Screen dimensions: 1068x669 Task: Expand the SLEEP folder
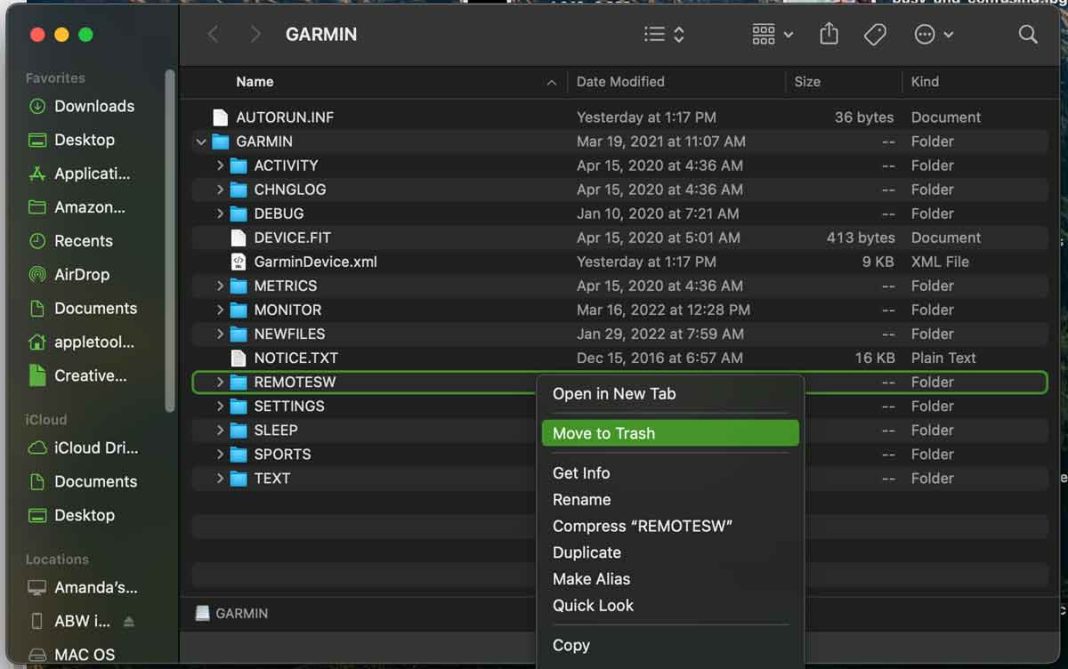click(220, 430)
